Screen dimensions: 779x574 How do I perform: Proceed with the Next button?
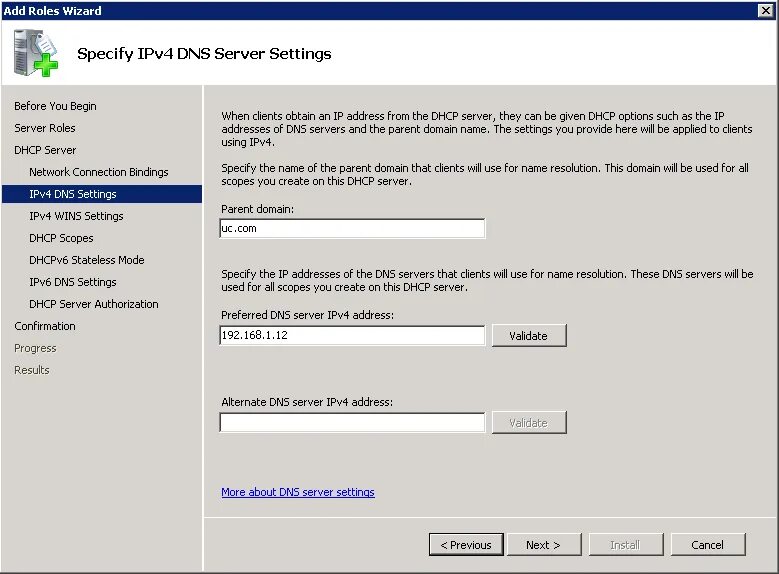click(544, 545)
